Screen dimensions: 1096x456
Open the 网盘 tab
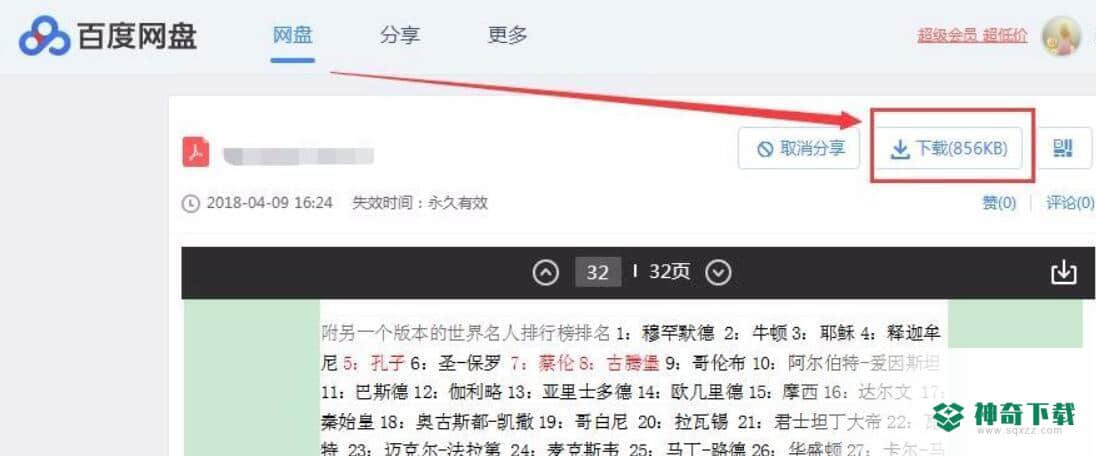point(292,35)
